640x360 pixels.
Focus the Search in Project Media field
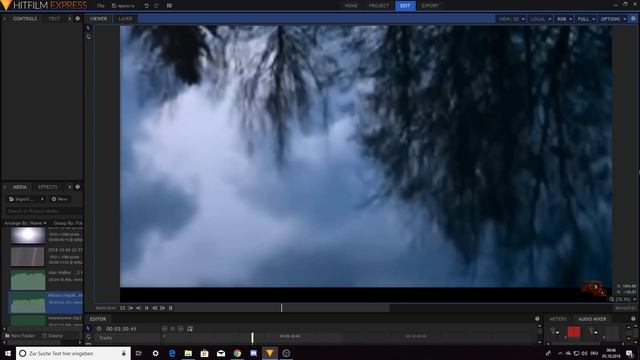pyautogui.click(x=43, y=211)
